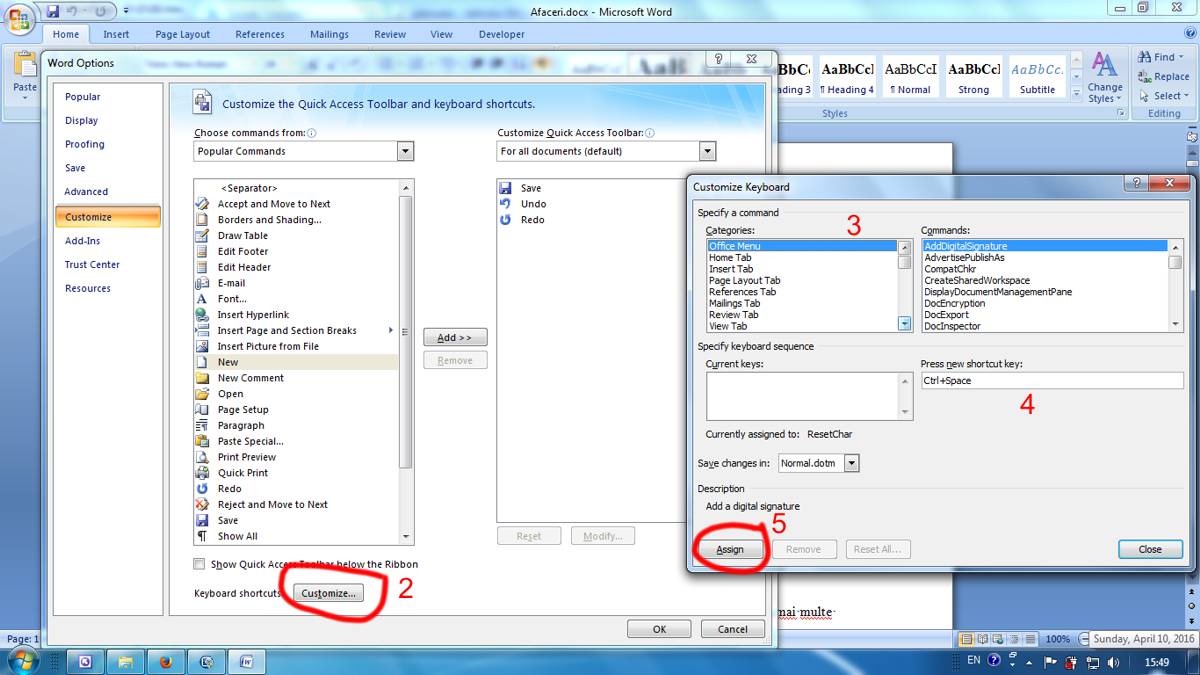Switch to the Page Layout ribbon tab
1200x675 pixels.
point(183,34)
